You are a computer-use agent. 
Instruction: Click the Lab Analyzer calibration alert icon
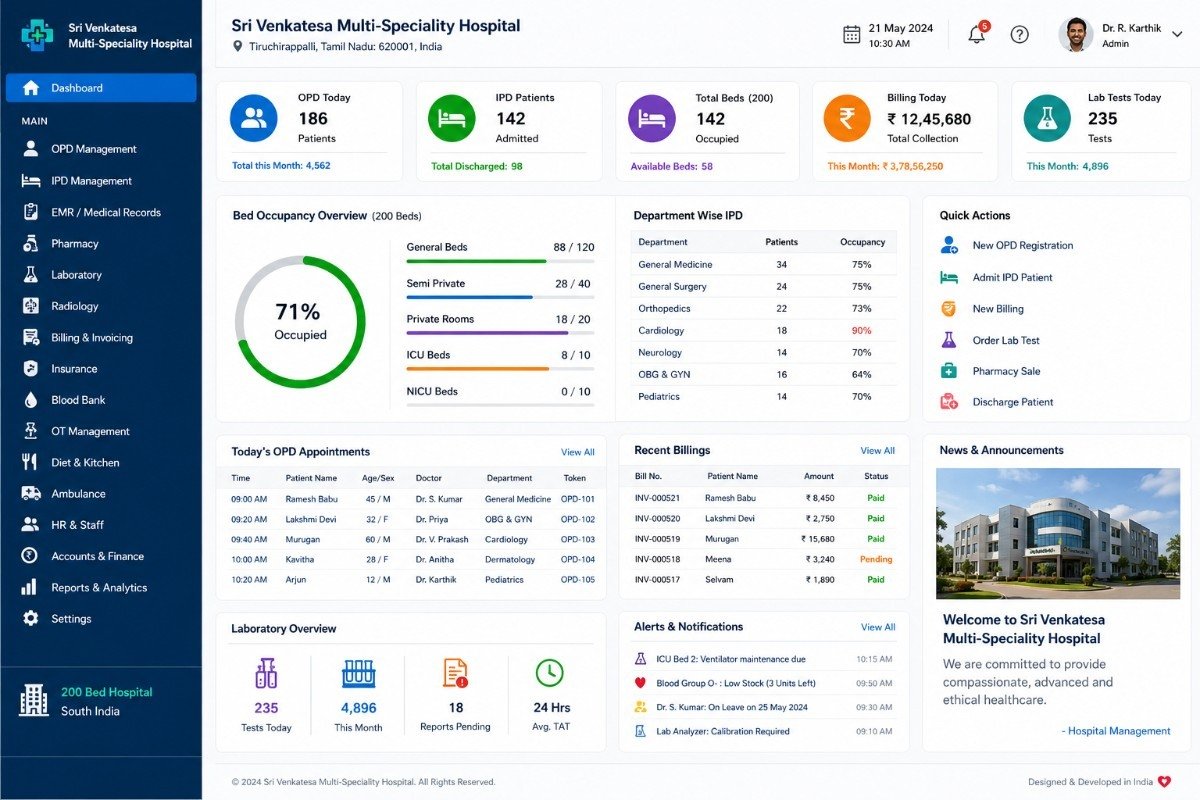[641, 731]
